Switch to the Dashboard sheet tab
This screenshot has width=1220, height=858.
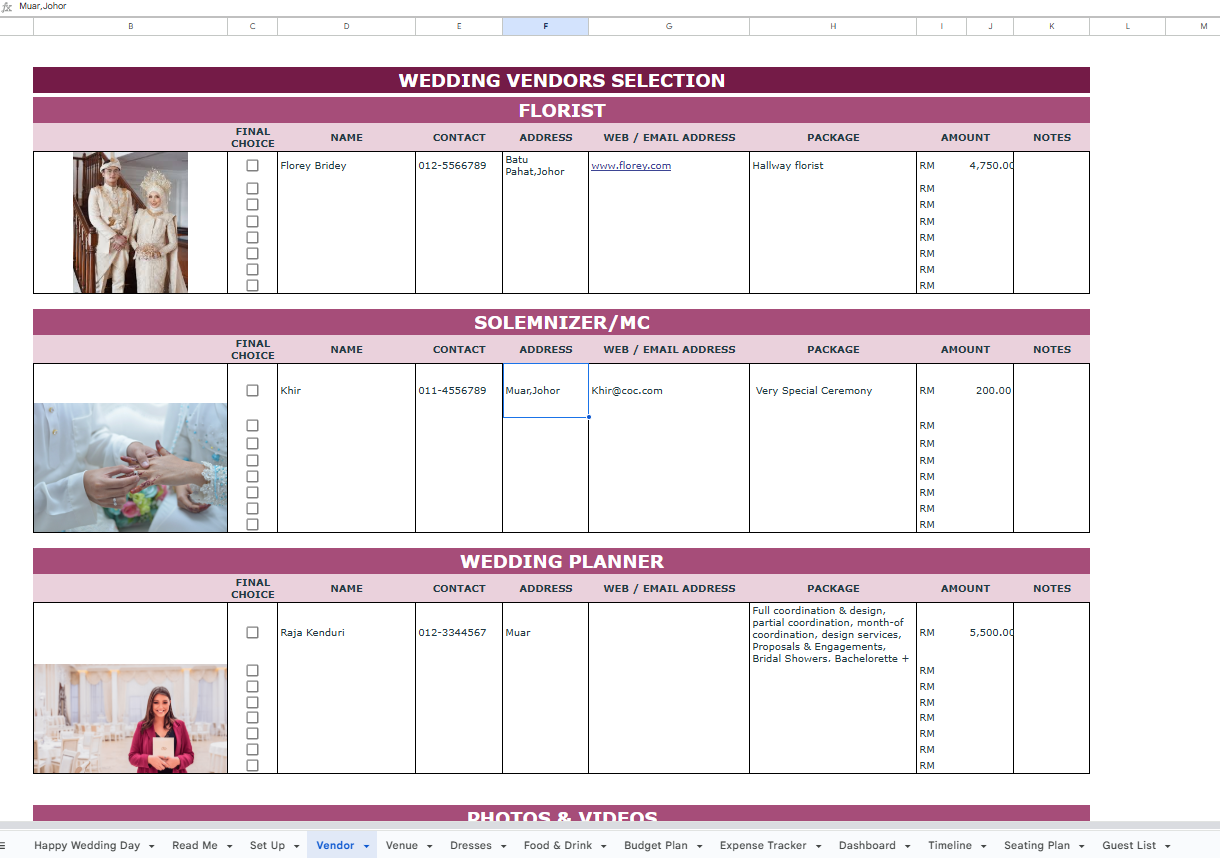(866, 846)
